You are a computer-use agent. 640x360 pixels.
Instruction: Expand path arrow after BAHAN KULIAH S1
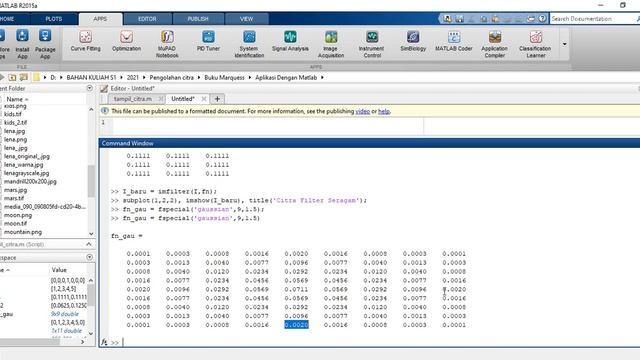[x=121, y=78]
